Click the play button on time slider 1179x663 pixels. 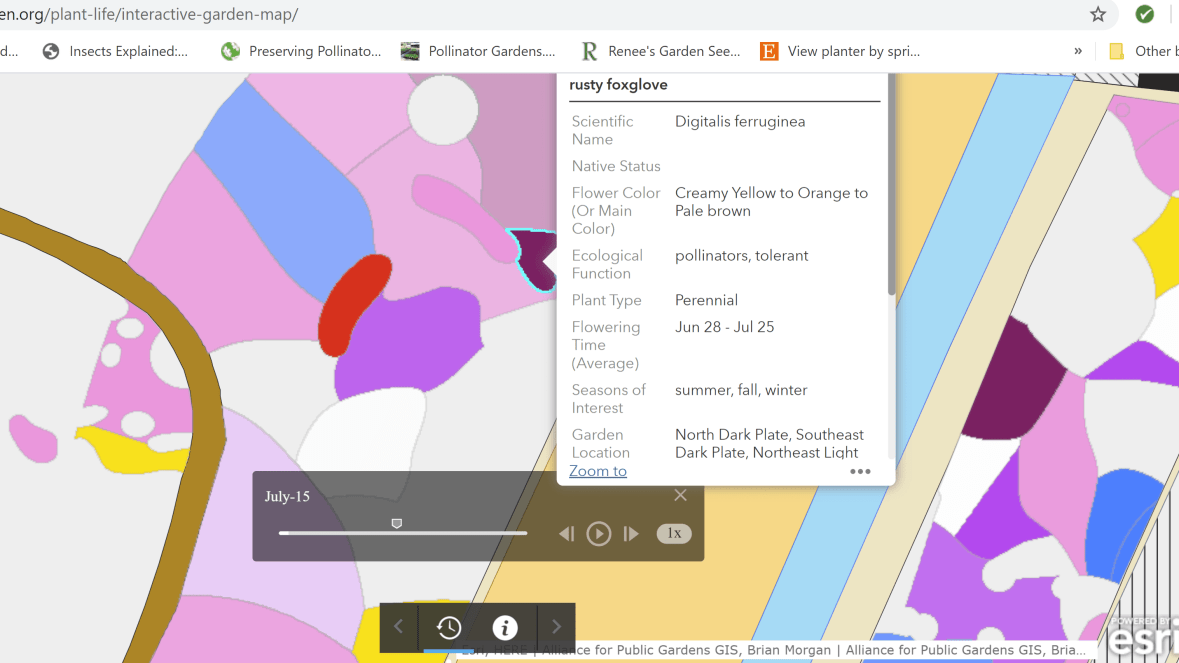pyautogui.click(x=598, y=534)
